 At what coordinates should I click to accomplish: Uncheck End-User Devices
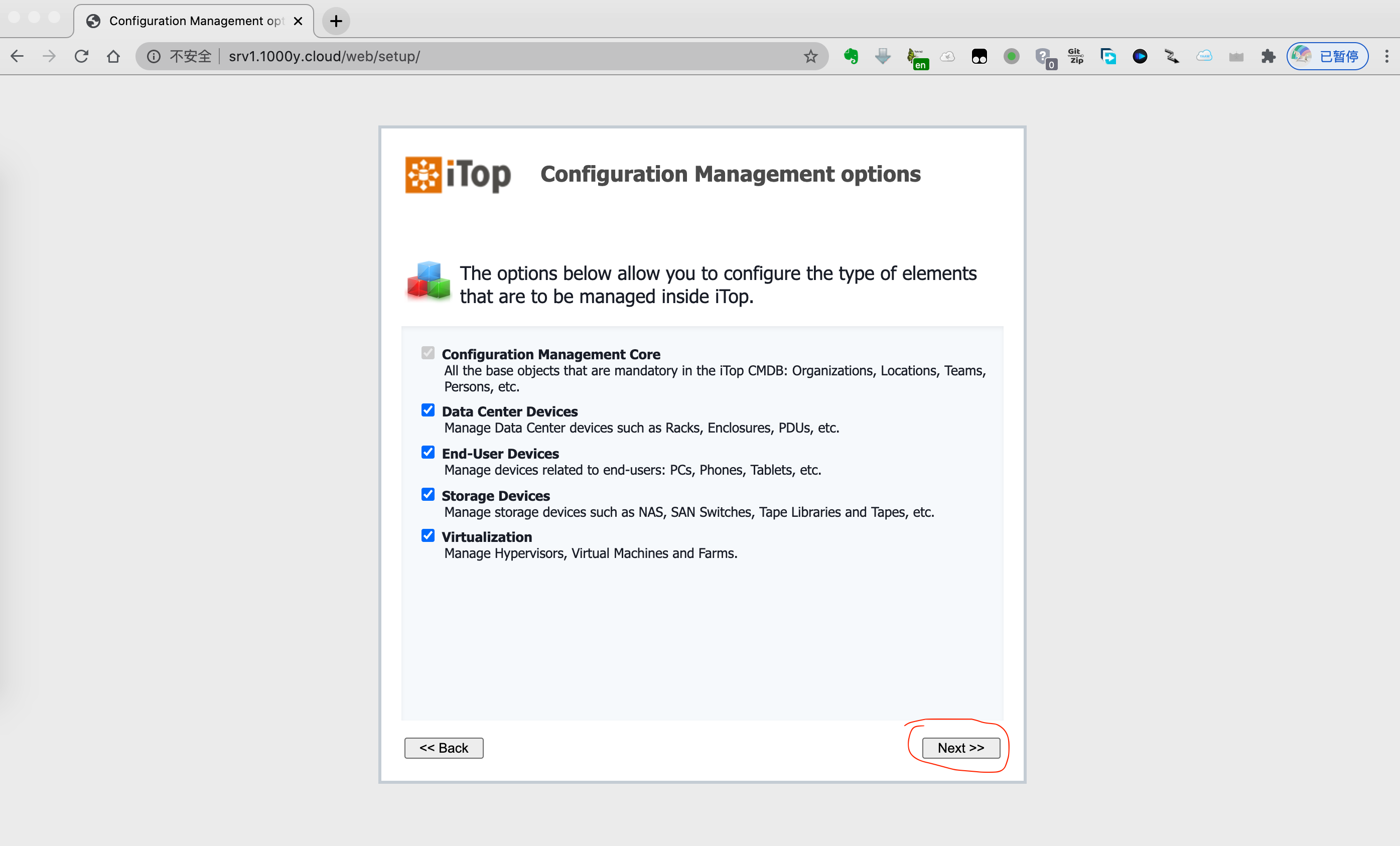tap(428, 452)
